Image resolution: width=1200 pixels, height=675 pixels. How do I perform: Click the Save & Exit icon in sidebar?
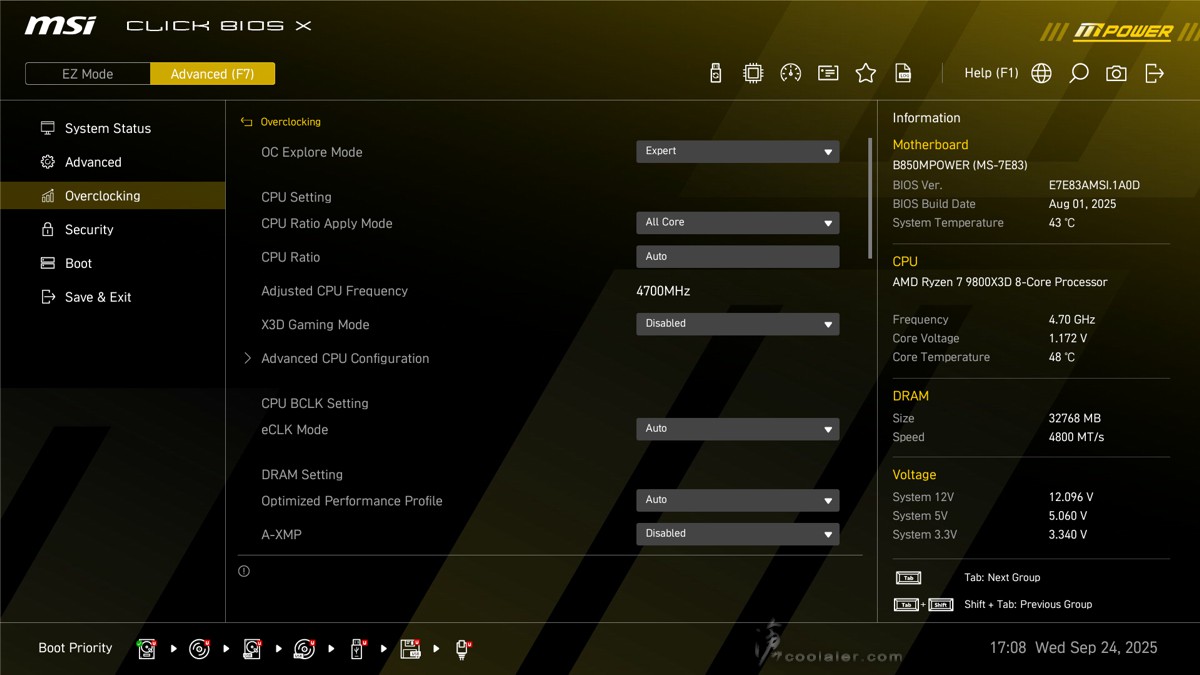pyautogui.click(x=47, y=297)
